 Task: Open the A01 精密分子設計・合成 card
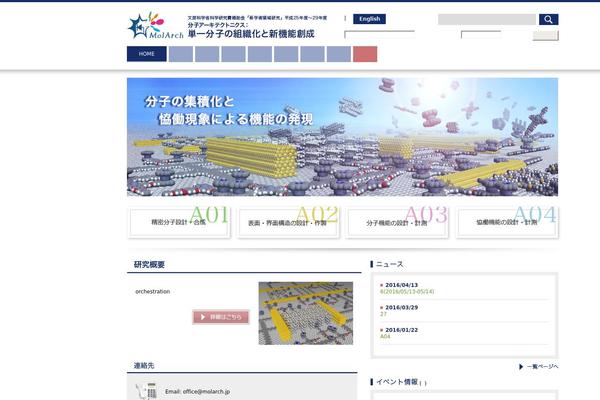pos(179,222)
